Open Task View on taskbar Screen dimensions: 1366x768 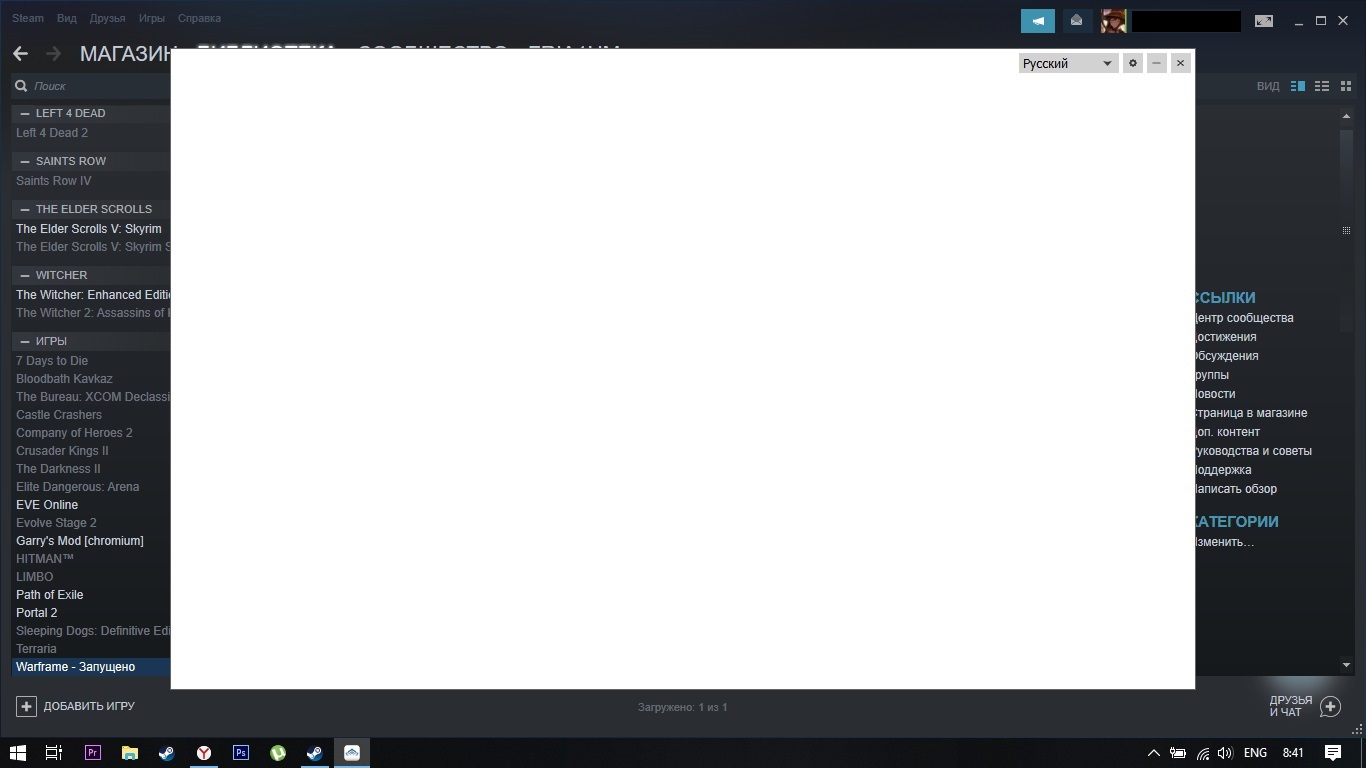pos(54,753)
